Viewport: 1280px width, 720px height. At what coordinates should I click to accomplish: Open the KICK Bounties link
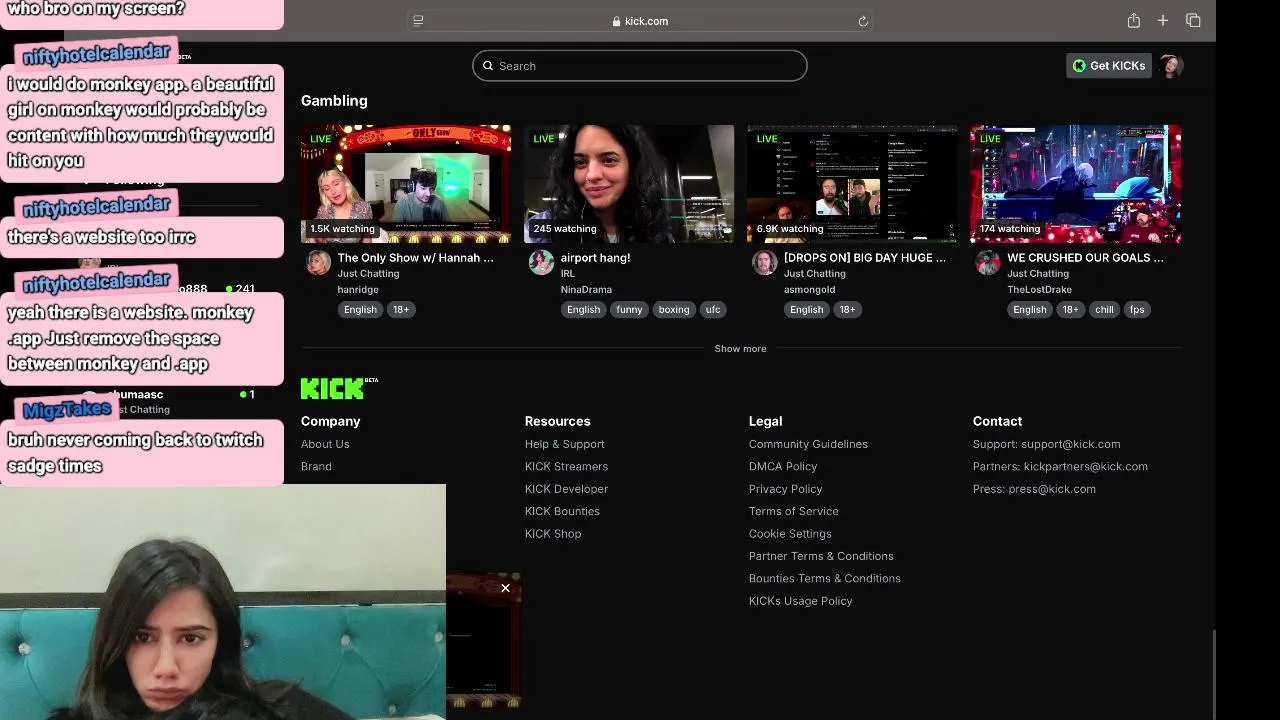pyautogui.click(x=562, y=511)
